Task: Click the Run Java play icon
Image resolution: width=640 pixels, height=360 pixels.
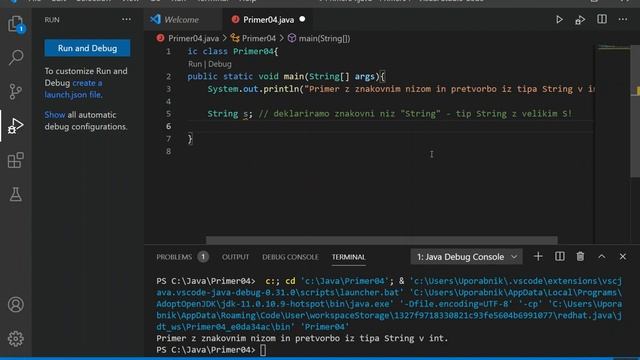Action: click(559, 20)
